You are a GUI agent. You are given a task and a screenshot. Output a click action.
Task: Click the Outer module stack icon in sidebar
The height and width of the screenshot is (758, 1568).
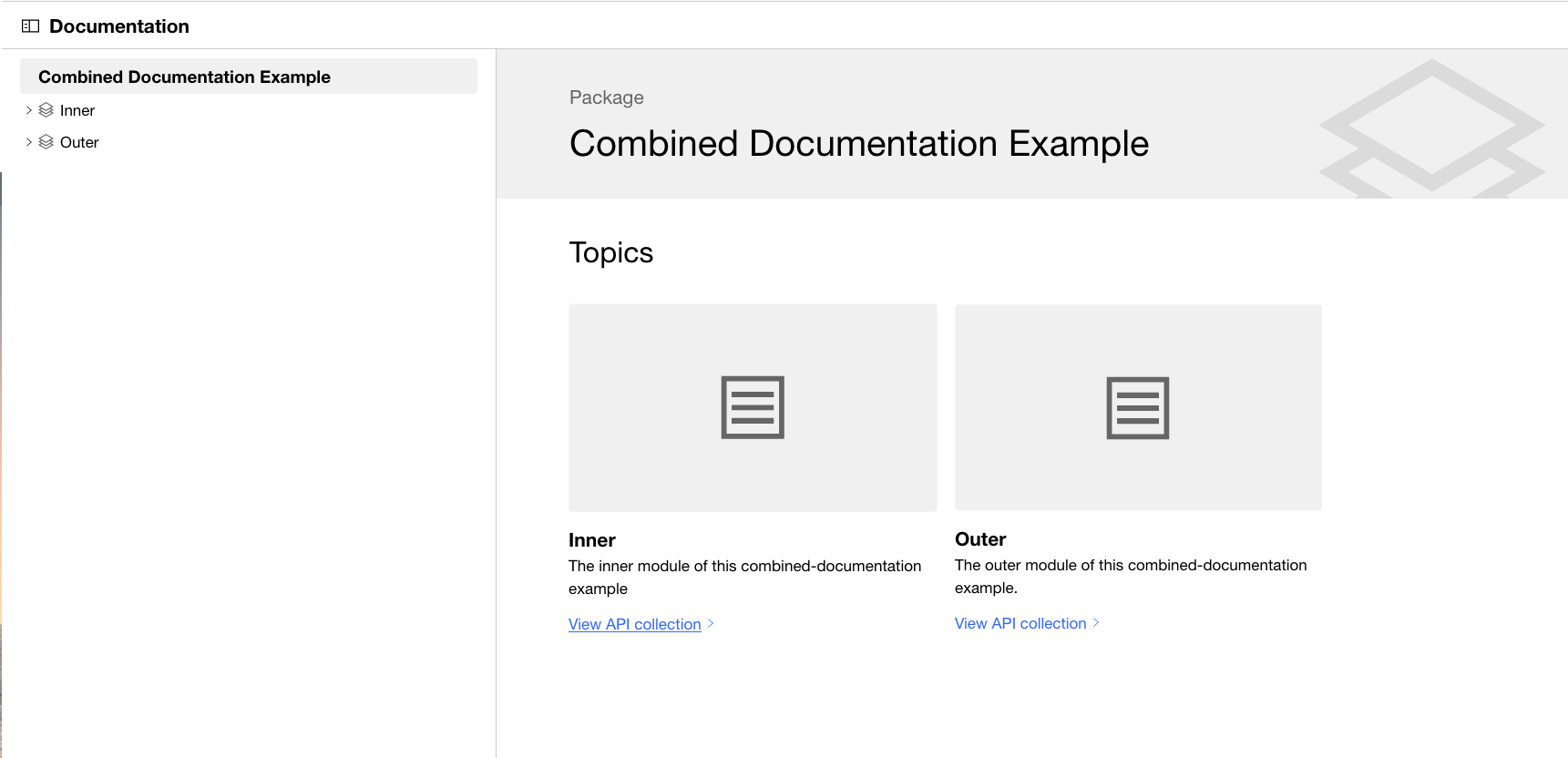tap(46, 142)
